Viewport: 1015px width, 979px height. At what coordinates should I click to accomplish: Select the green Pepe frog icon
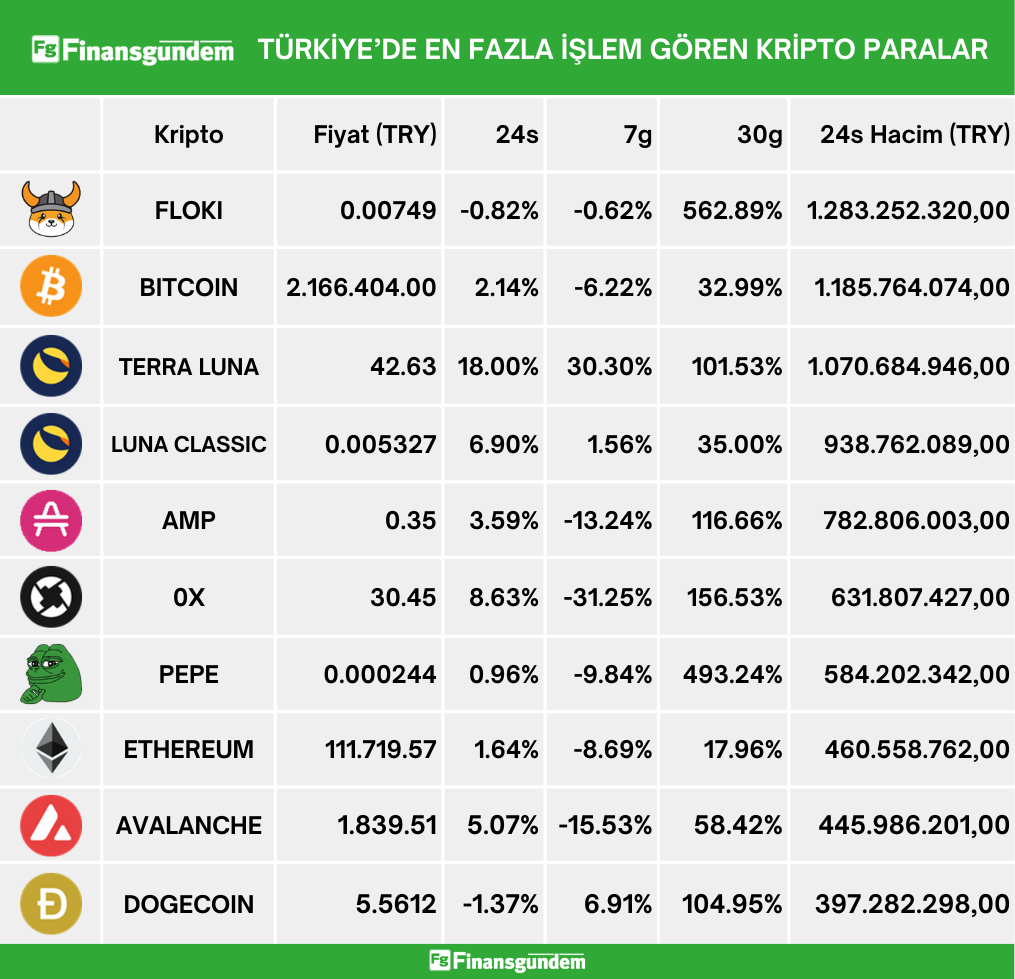coord(51,674)
